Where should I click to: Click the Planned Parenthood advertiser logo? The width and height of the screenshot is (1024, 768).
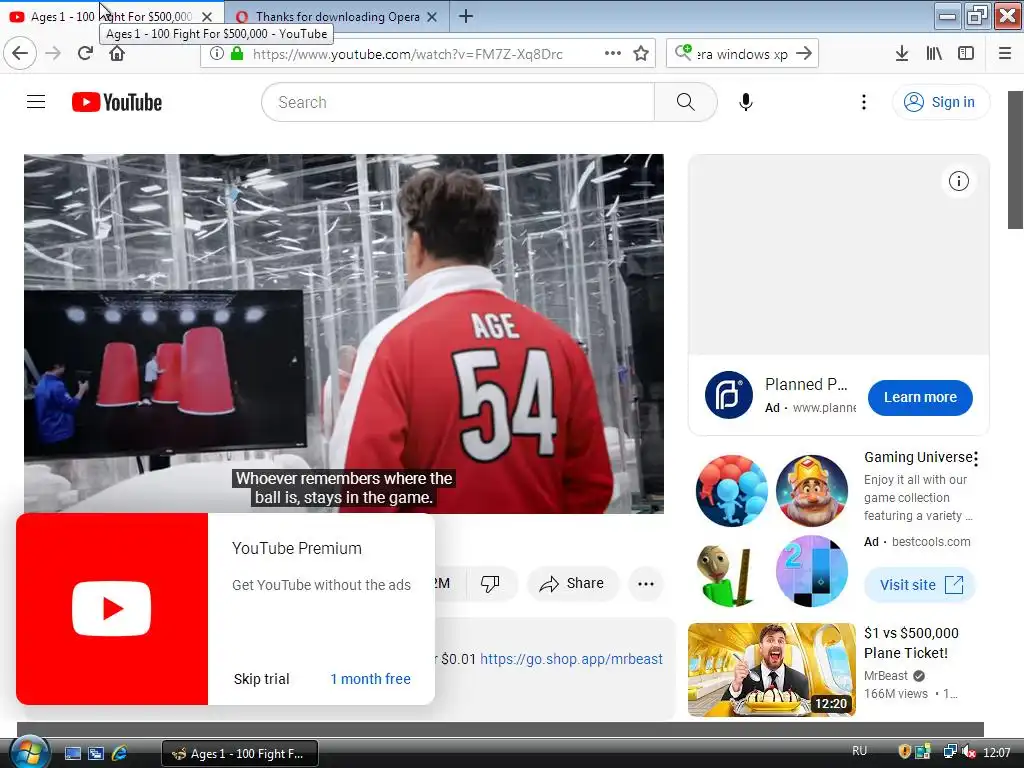(x=728, y=395)
